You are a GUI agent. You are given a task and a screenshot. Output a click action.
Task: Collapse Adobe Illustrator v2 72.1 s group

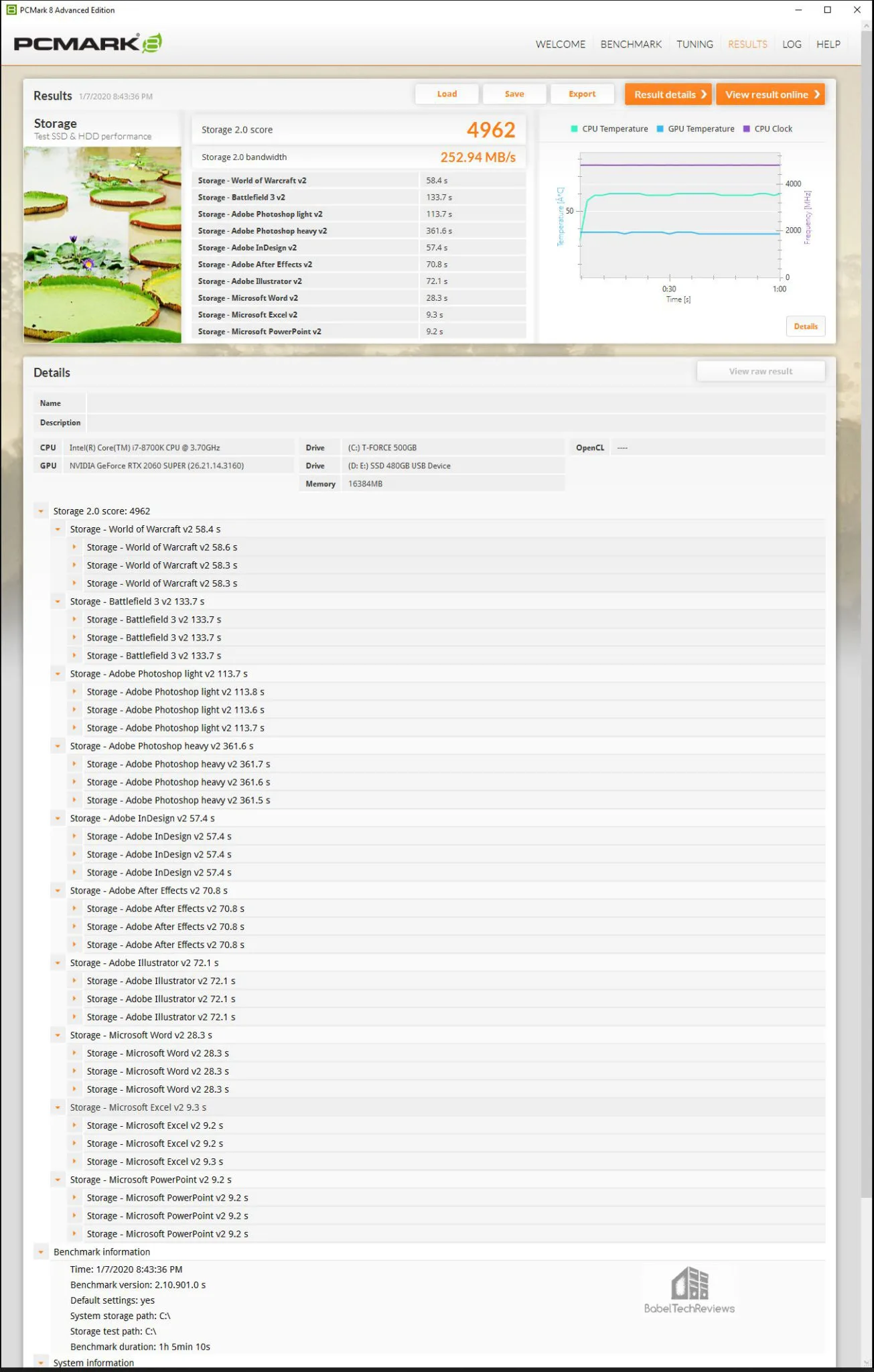[58, 963]
